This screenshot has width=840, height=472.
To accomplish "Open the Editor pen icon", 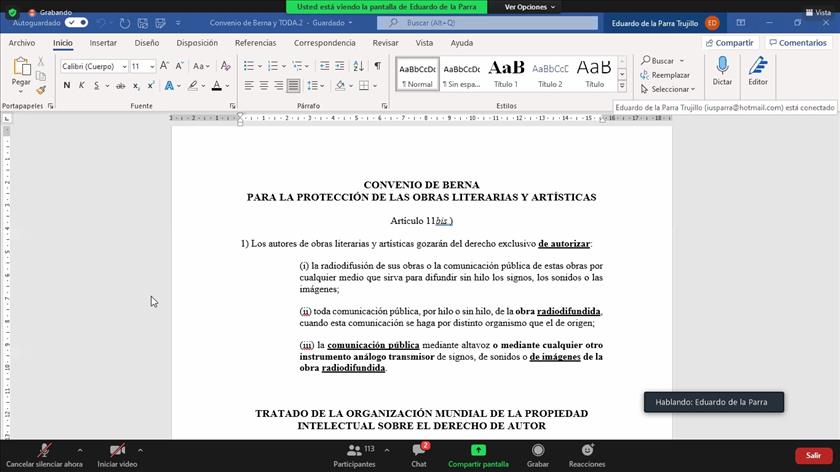I will pos(758,65).
